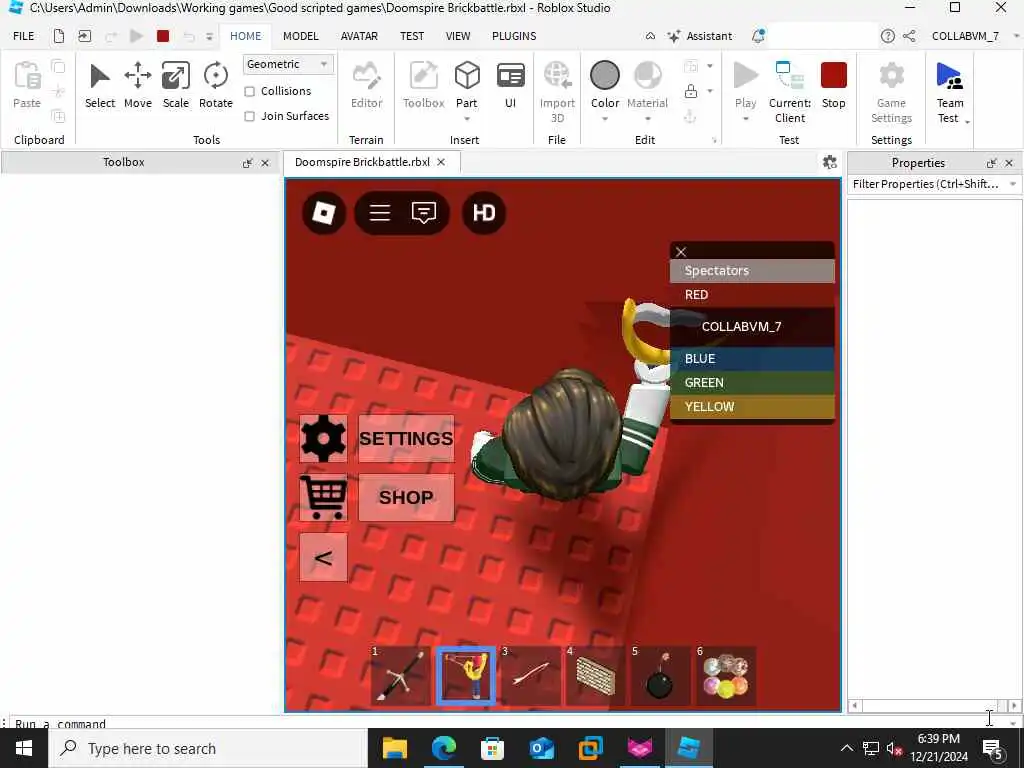Click the shopping cart icon
Screen dimensions: 1024x768
[323, 498]
